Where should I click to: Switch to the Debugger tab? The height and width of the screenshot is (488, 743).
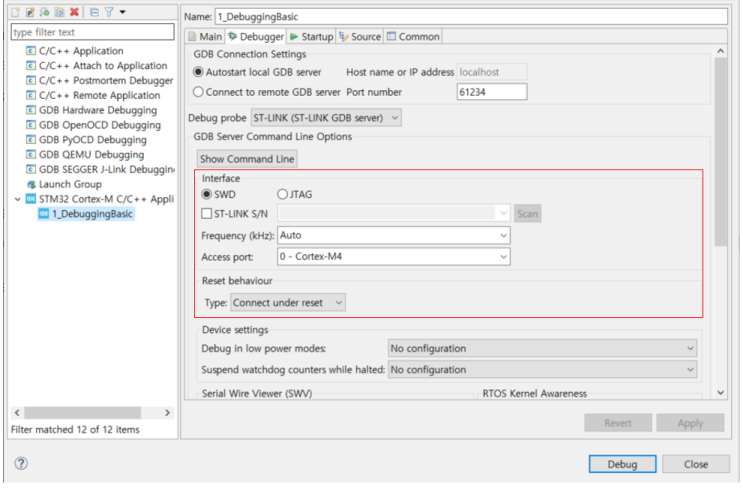(x=256, y=36)
